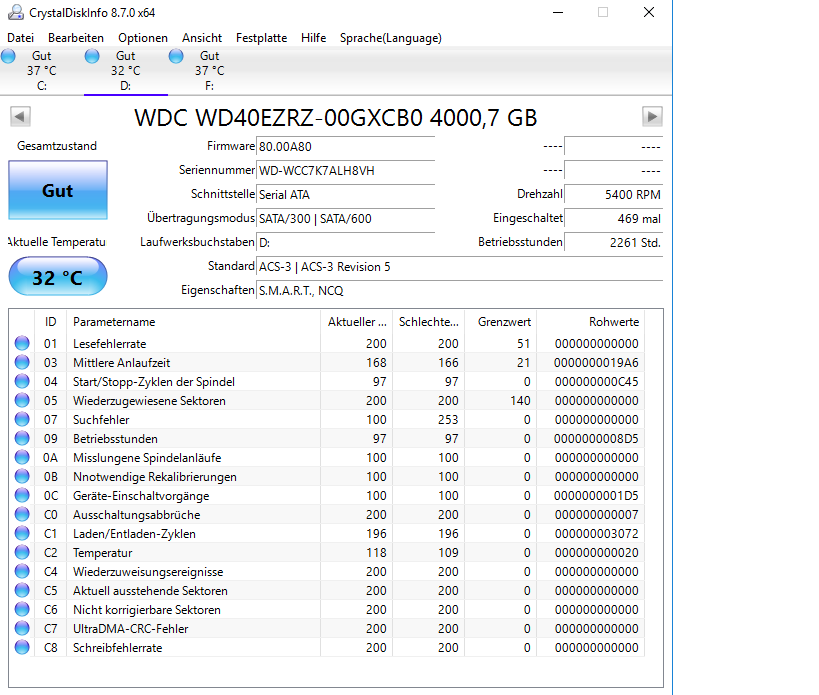Select the UltraDMA-CRC-Fehler parameter name
Viewport: 819px width, 695px height.
coord(131,629)
